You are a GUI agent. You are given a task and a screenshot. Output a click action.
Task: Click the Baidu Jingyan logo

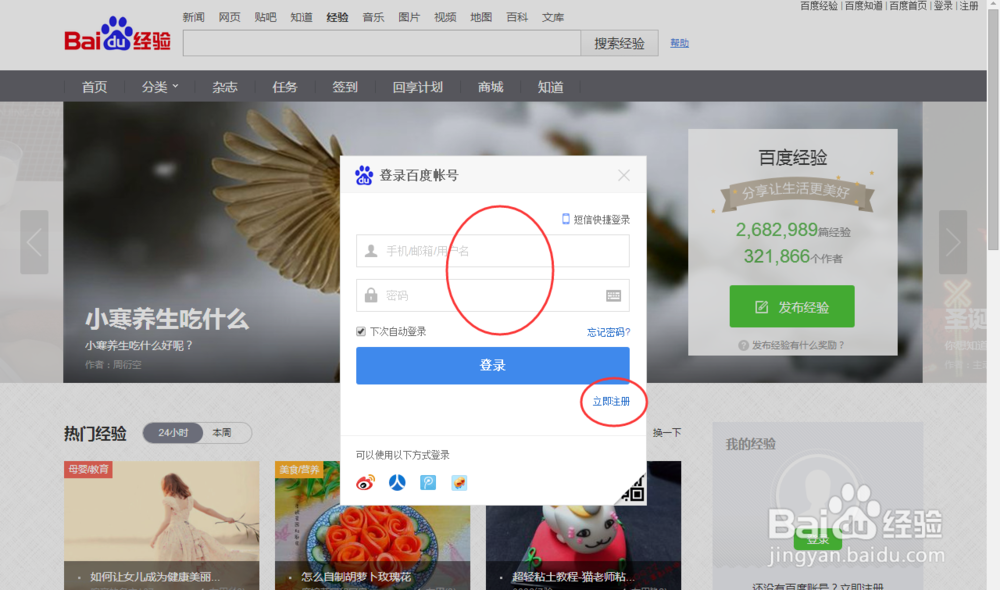point(117,34)
